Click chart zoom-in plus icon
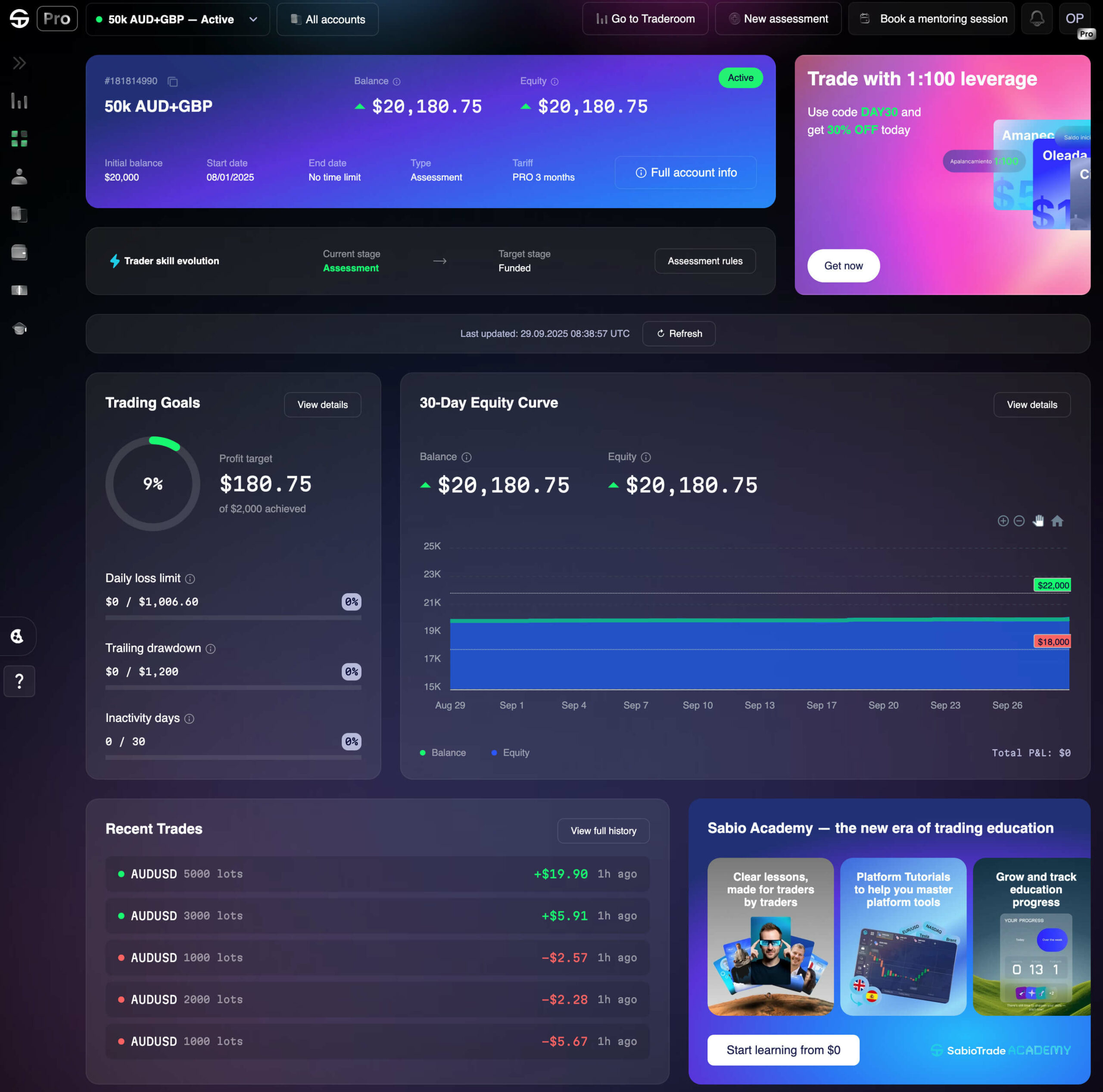 [1003, 521]
